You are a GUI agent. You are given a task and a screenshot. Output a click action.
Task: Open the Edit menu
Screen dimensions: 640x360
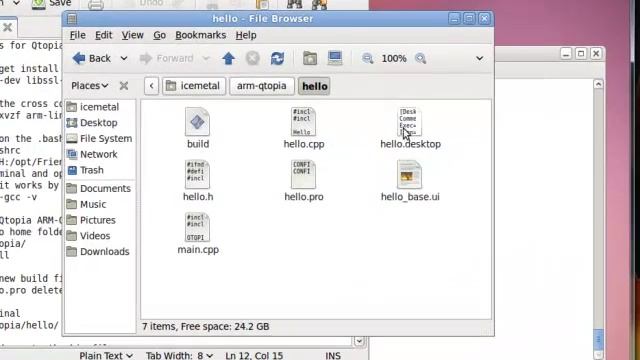click(x=104, y=35)
